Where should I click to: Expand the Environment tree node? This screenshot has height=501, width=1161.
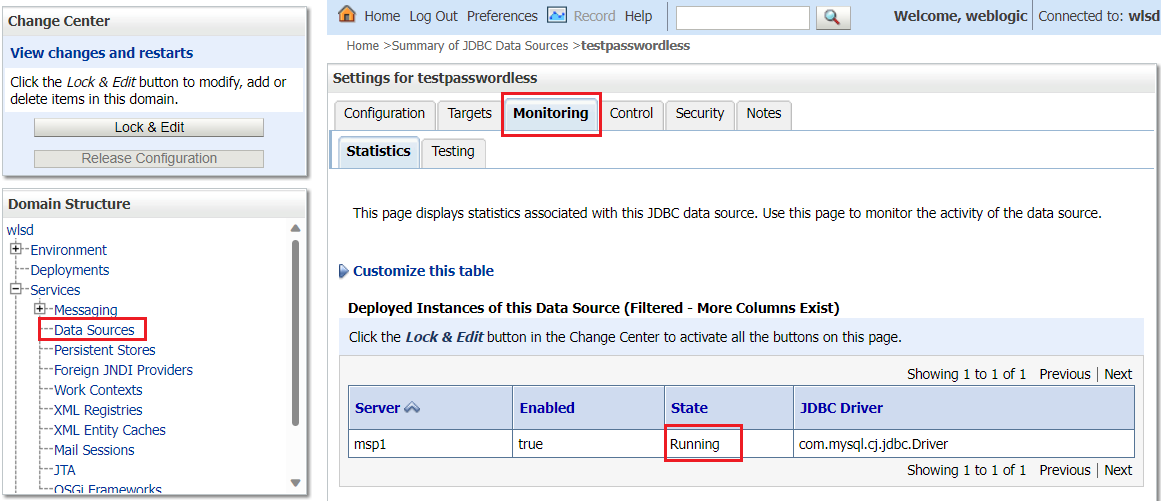[16, 249]
